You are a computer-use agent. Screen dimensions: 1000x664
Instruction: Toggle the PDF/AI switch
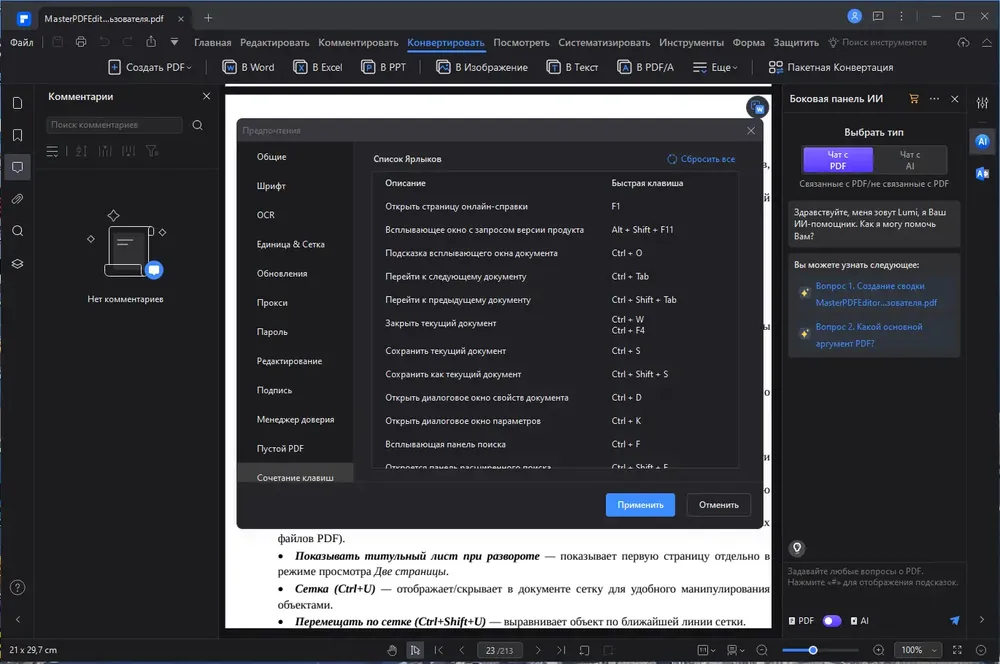pos(832,621)
